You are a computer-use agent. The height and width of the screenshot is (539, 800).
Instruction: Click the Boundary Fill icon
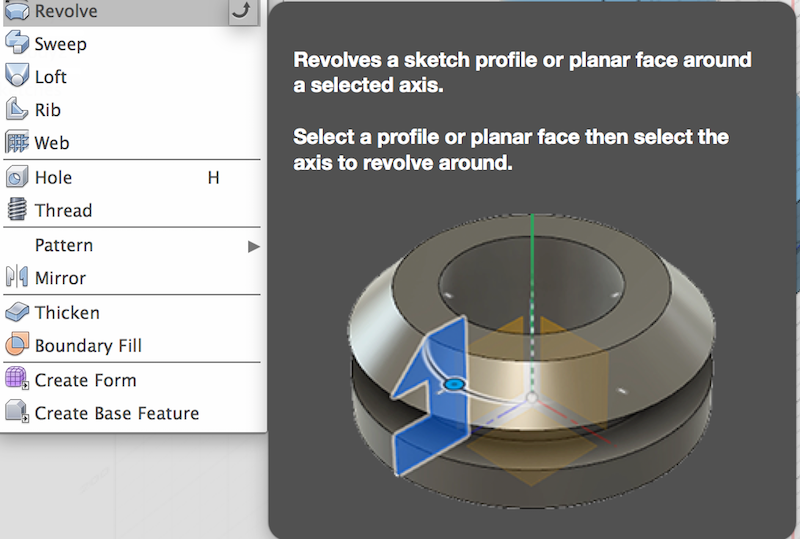17,345
